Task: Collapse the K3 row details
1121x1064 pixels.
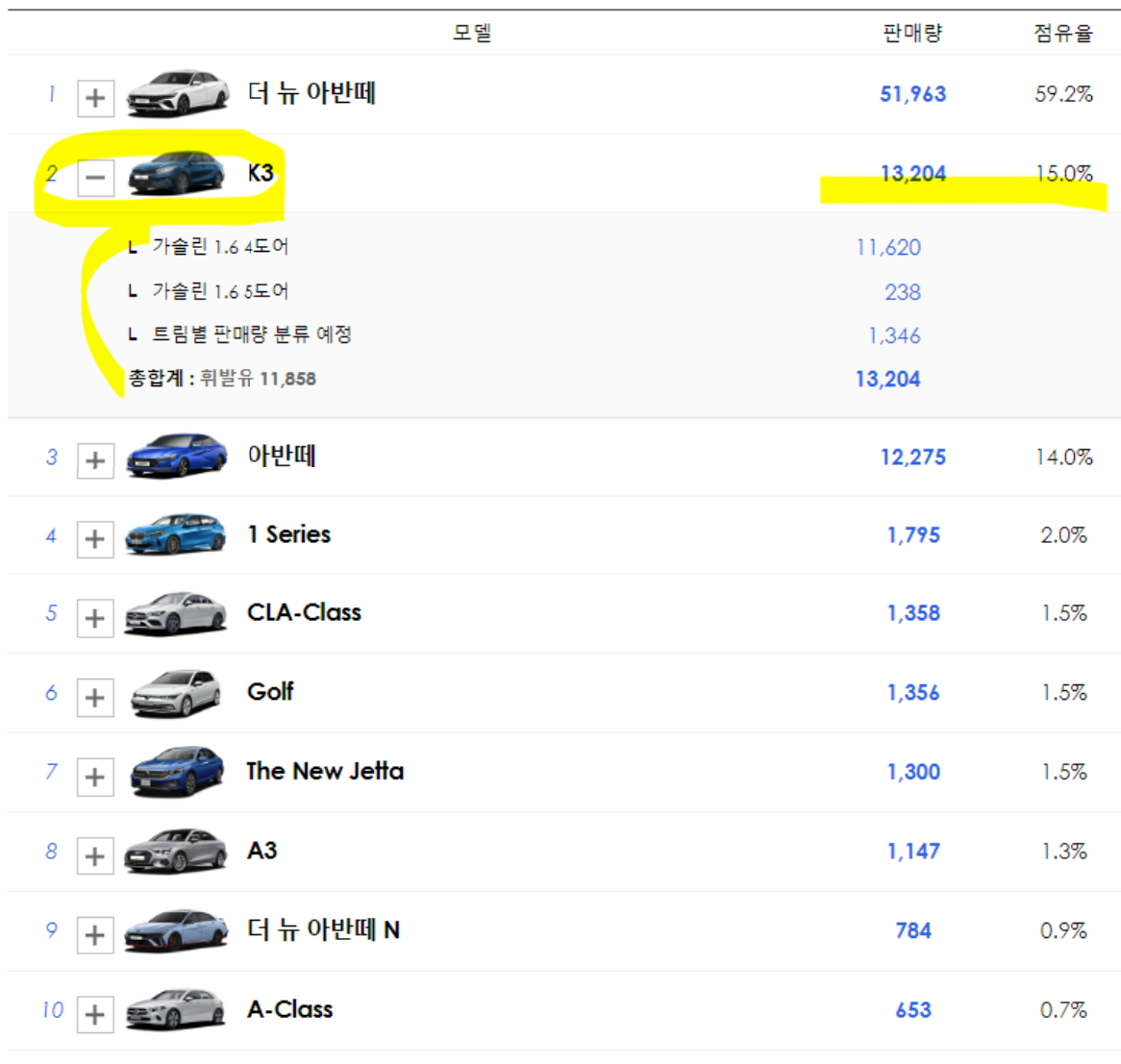Action: pyautogui.click(x=96, y=177)
